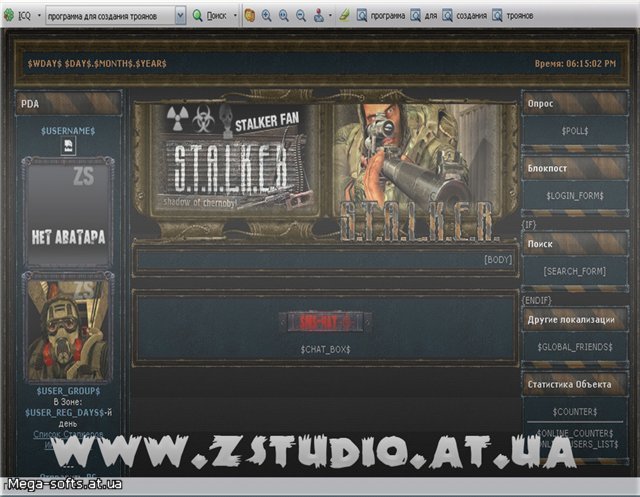Click the $GLOBAL_FRIENDS$ placeholder

(575, 347)
